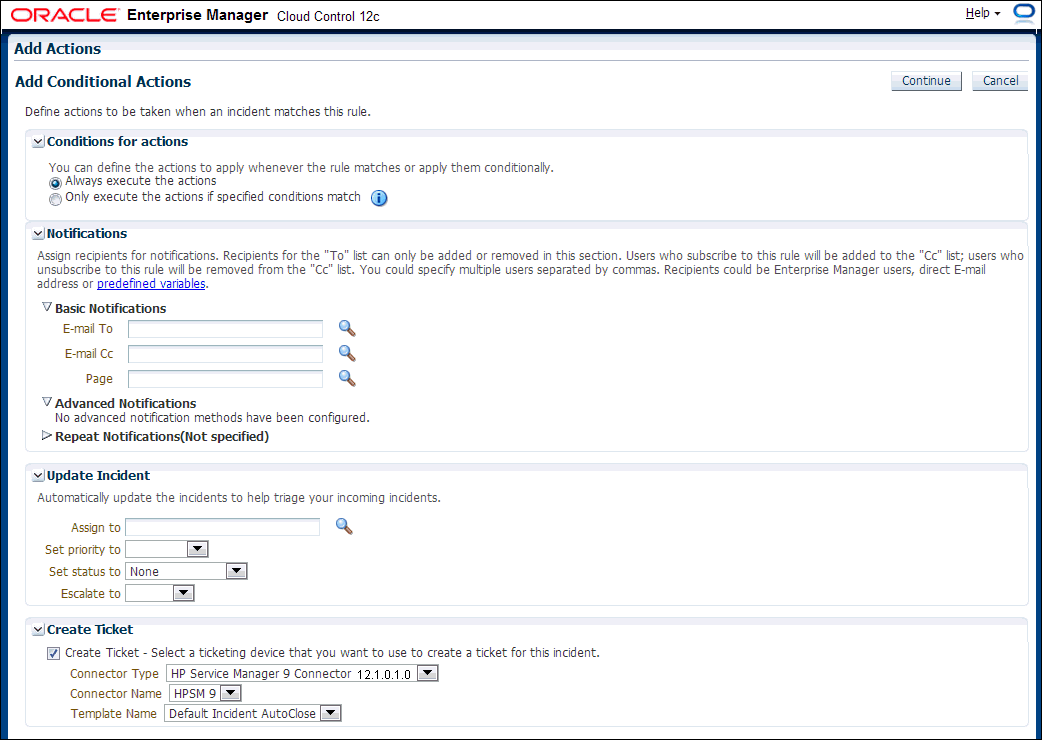Open the E-mail To recipient search icon
Image resolution: width=1042 pixels, height=740 pixels.
click(x=346, y=328)
